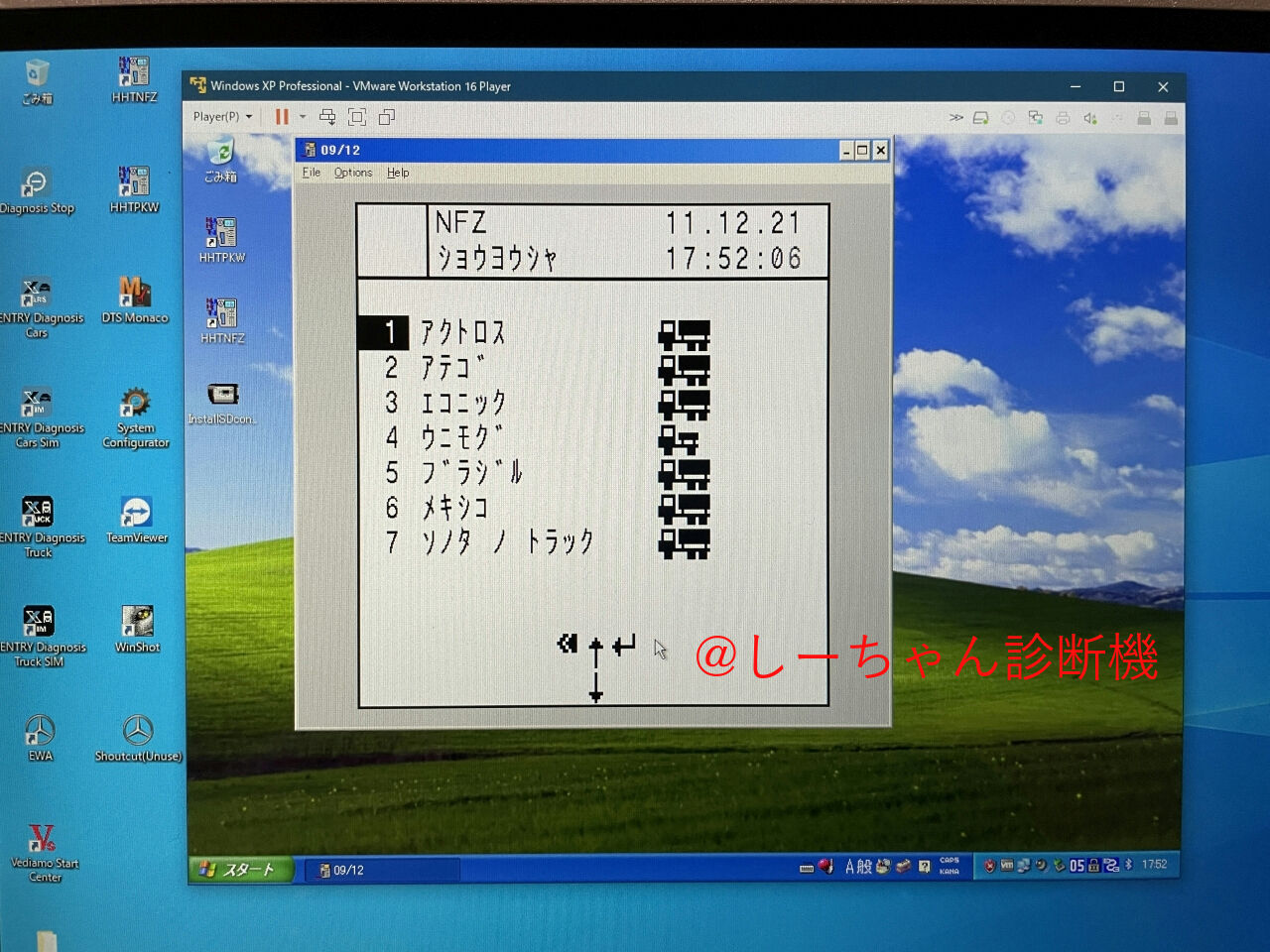Image resolution: width=1270 pixels, height=952 pixels.
Task: Click the enter arrow icon on HHT screen
Action: [x=623, y=643]
